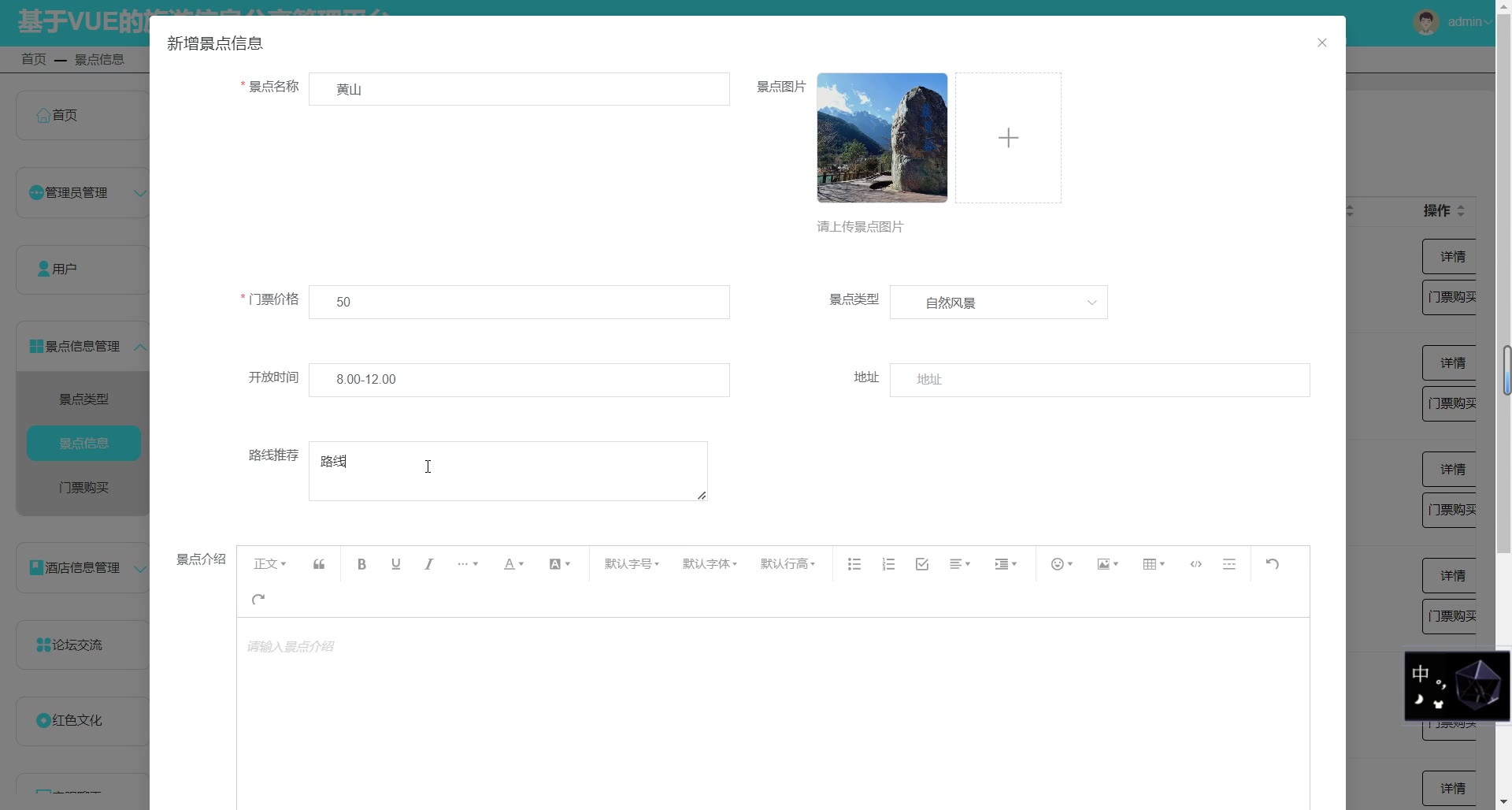Screen dimensions: 1512x810
Task: Insert a code block in editor
Action: [1195, 564]
